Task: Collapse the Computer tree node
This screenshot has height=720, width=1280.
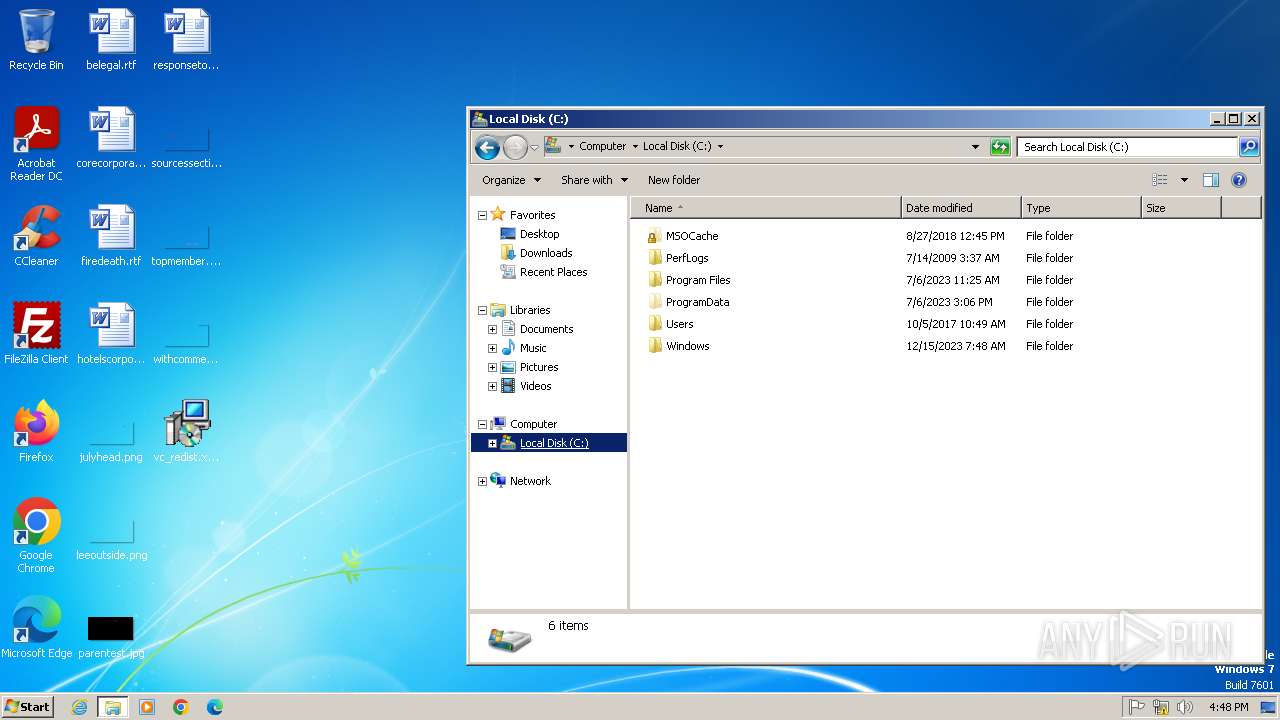Action: pos(482,424)
